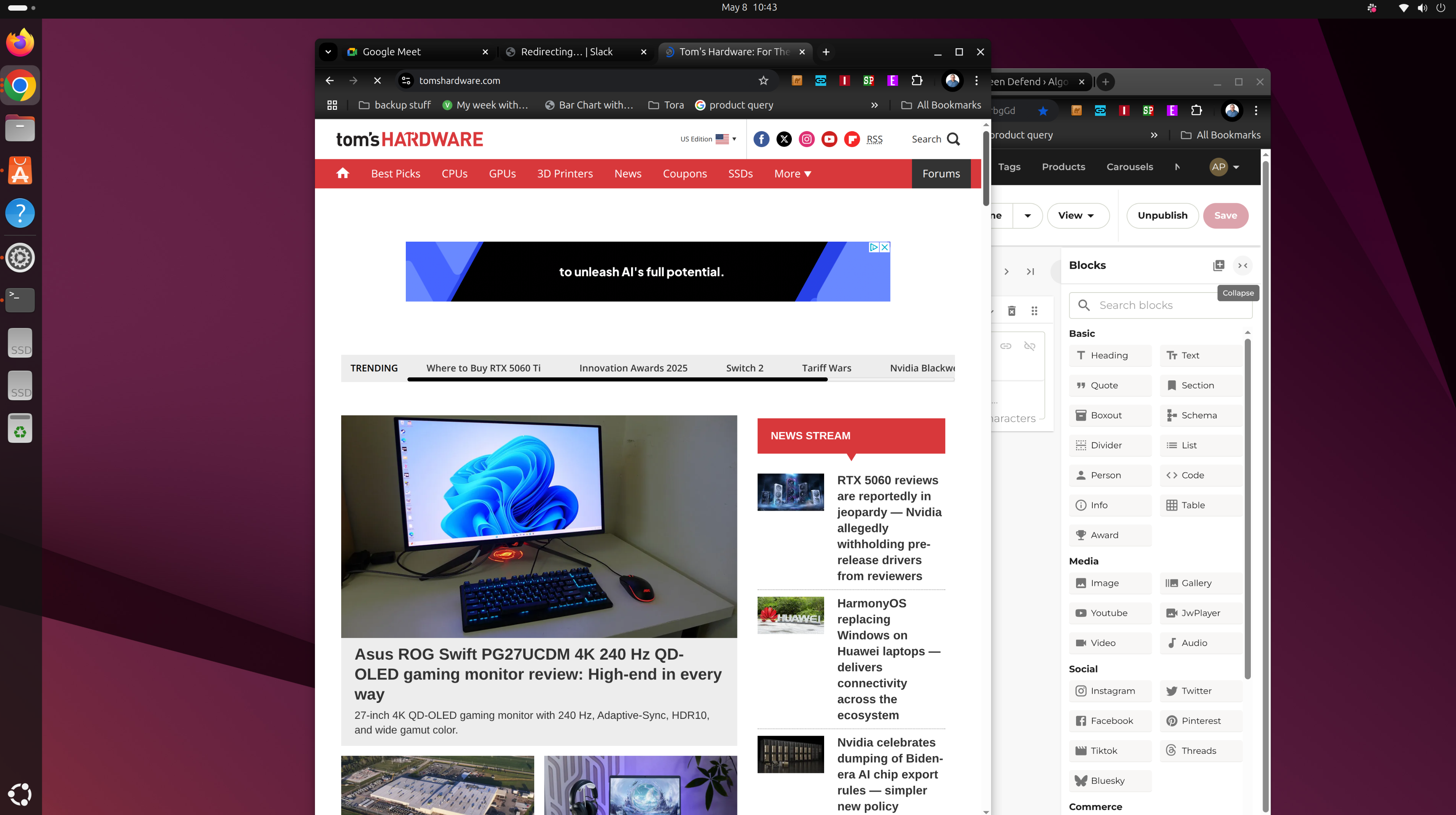Open the Instagram icon in site header
Screen dimensions: 1456x815
[x=807, y=139]
